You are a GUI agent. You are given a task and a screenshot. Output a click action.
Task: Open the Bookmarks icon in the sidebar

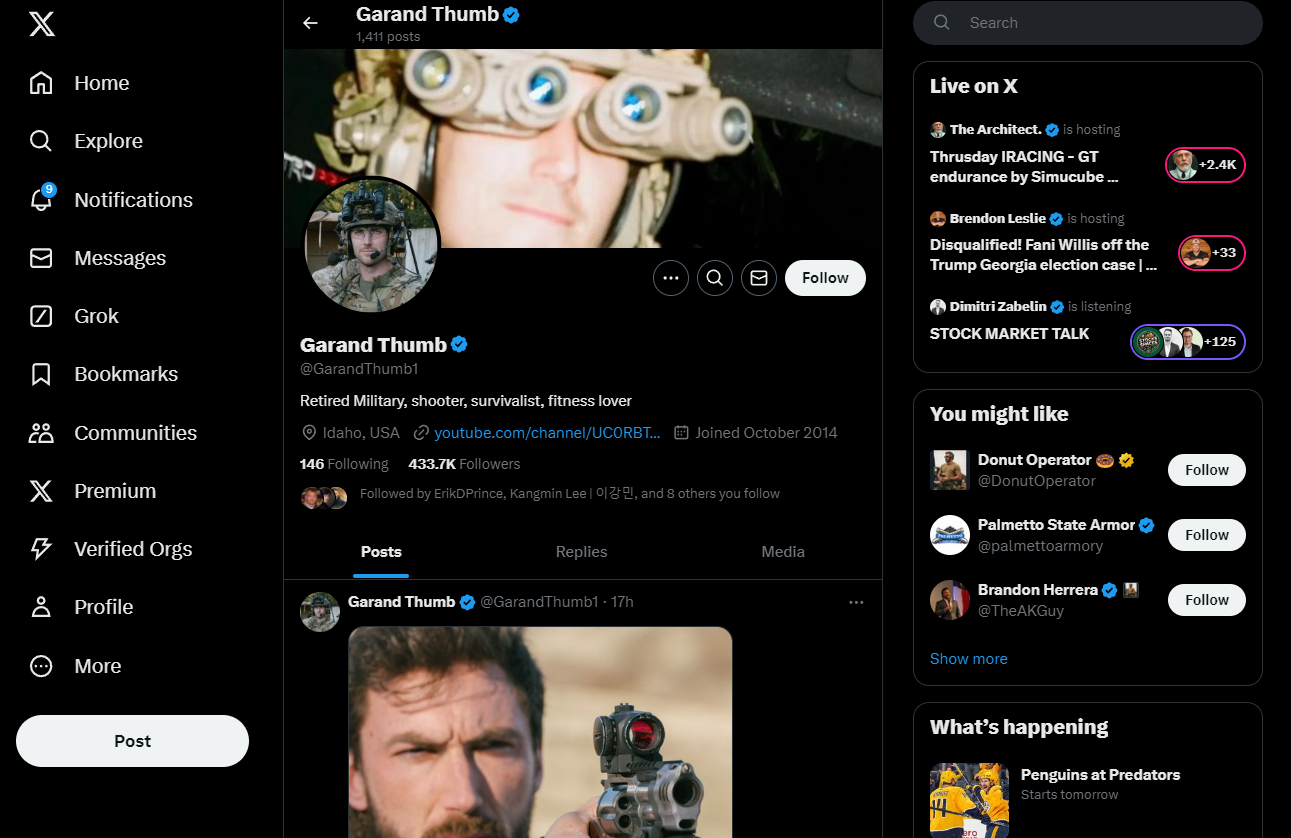coord(41,374)
